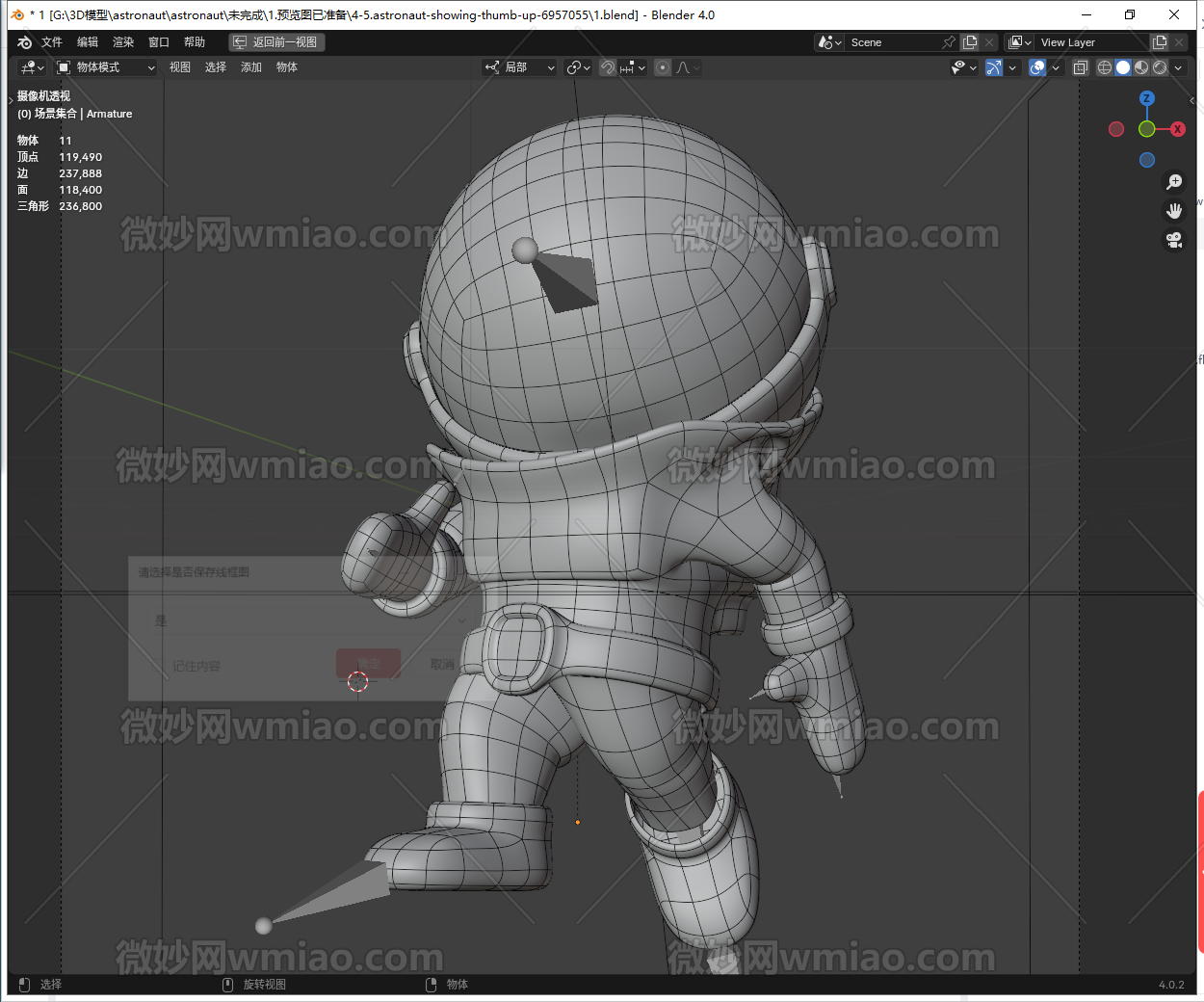Click the View Layer name field
1204x1002 pixels.
[1093, 42]
